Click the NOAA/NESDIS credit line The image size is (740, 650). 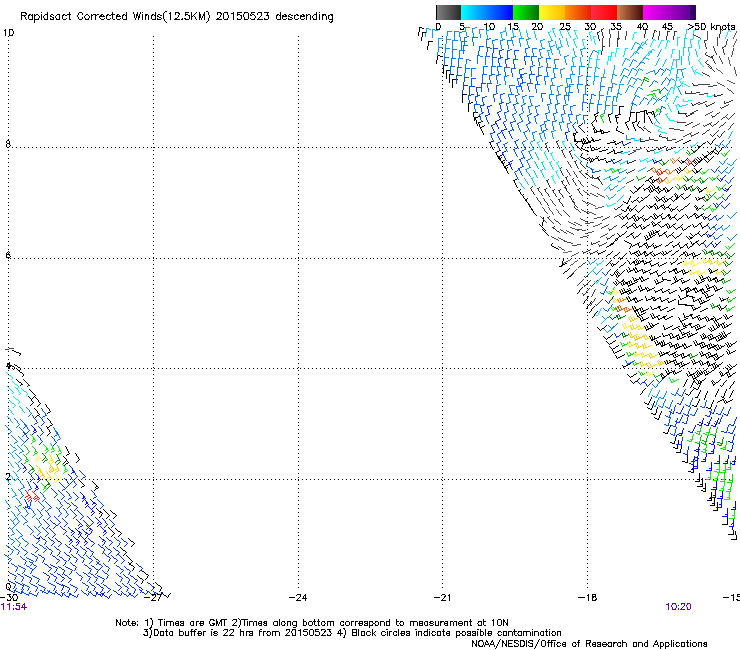[589, 644]
